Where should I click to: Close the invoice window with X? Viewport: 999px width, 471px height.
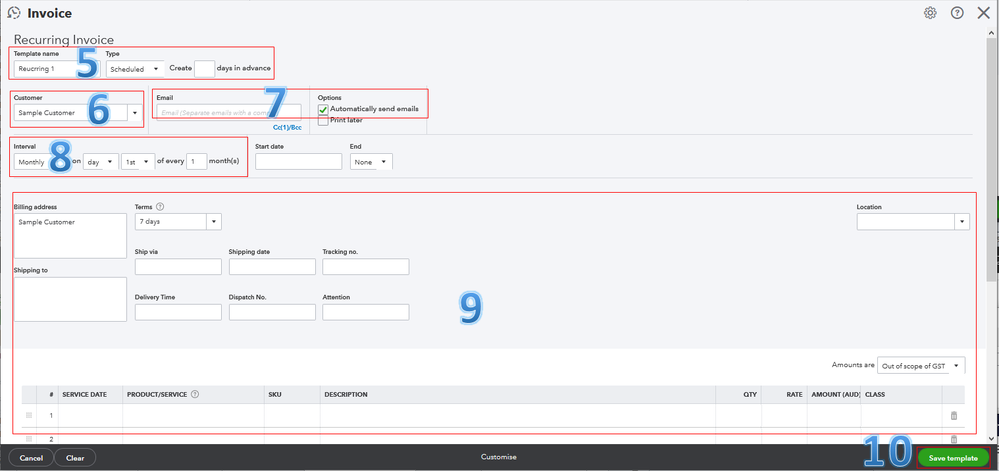click(984, 13)
